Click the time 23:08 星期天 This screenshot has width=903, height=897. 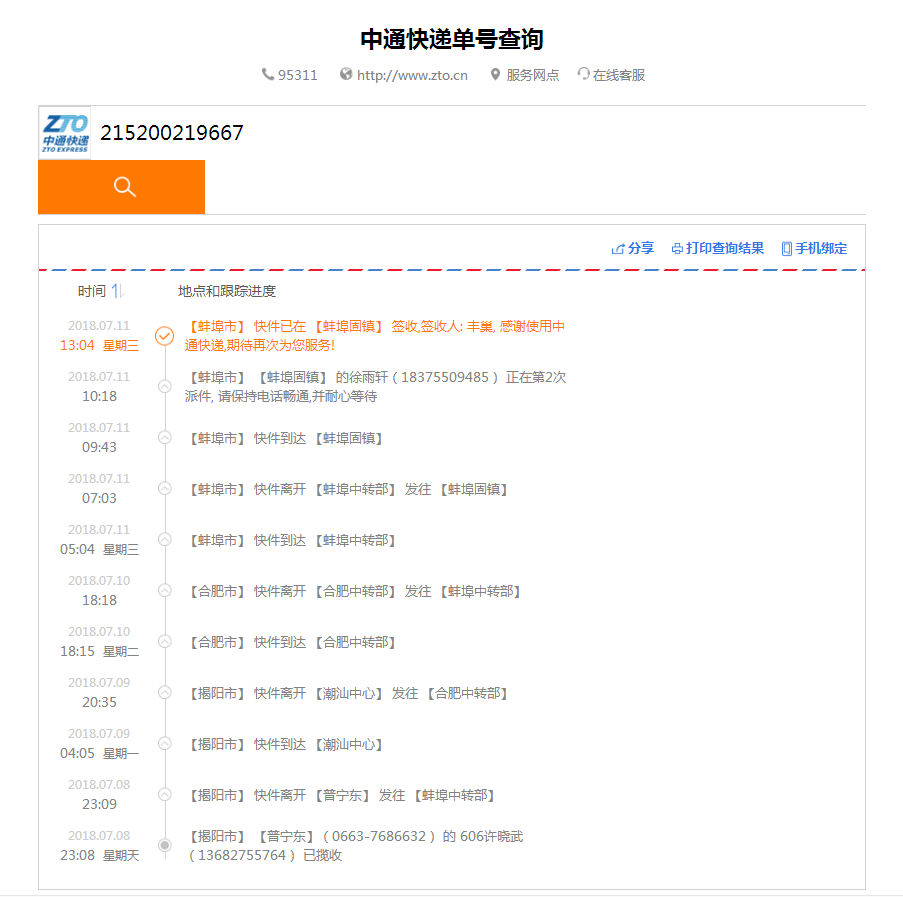tap(100, 856)
